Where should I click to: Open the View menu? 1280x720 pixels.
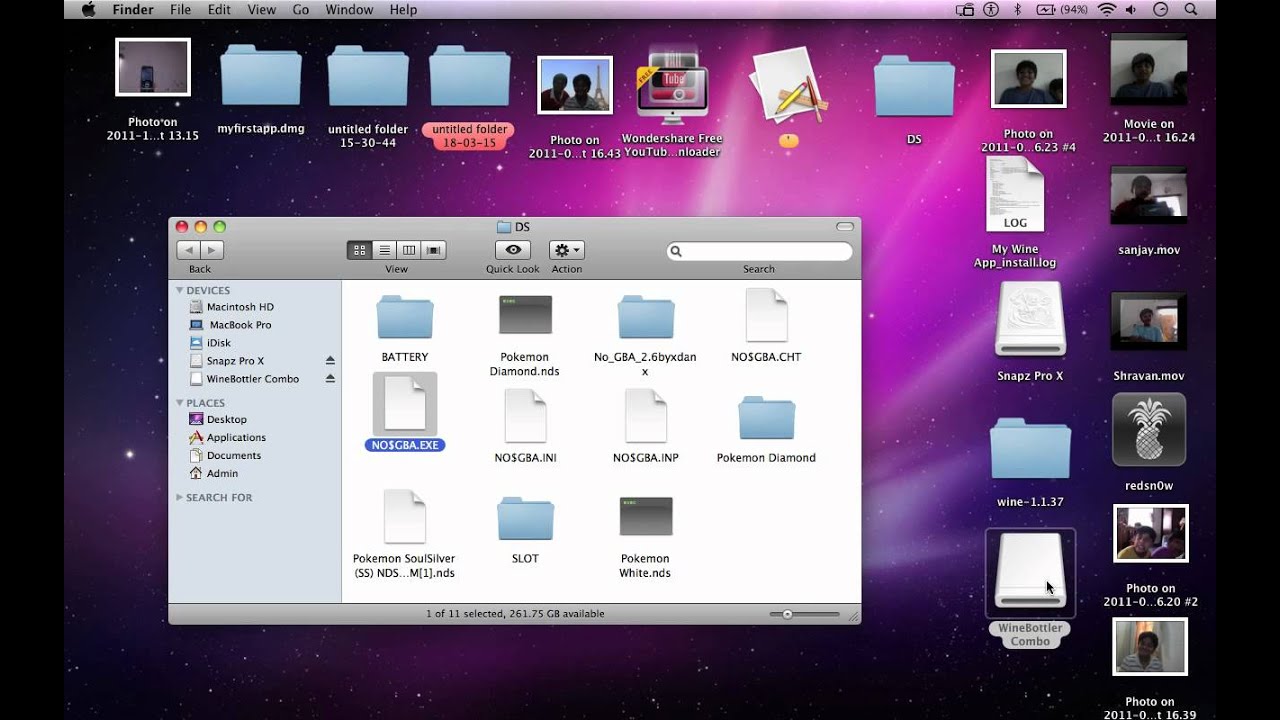[261, 9]
